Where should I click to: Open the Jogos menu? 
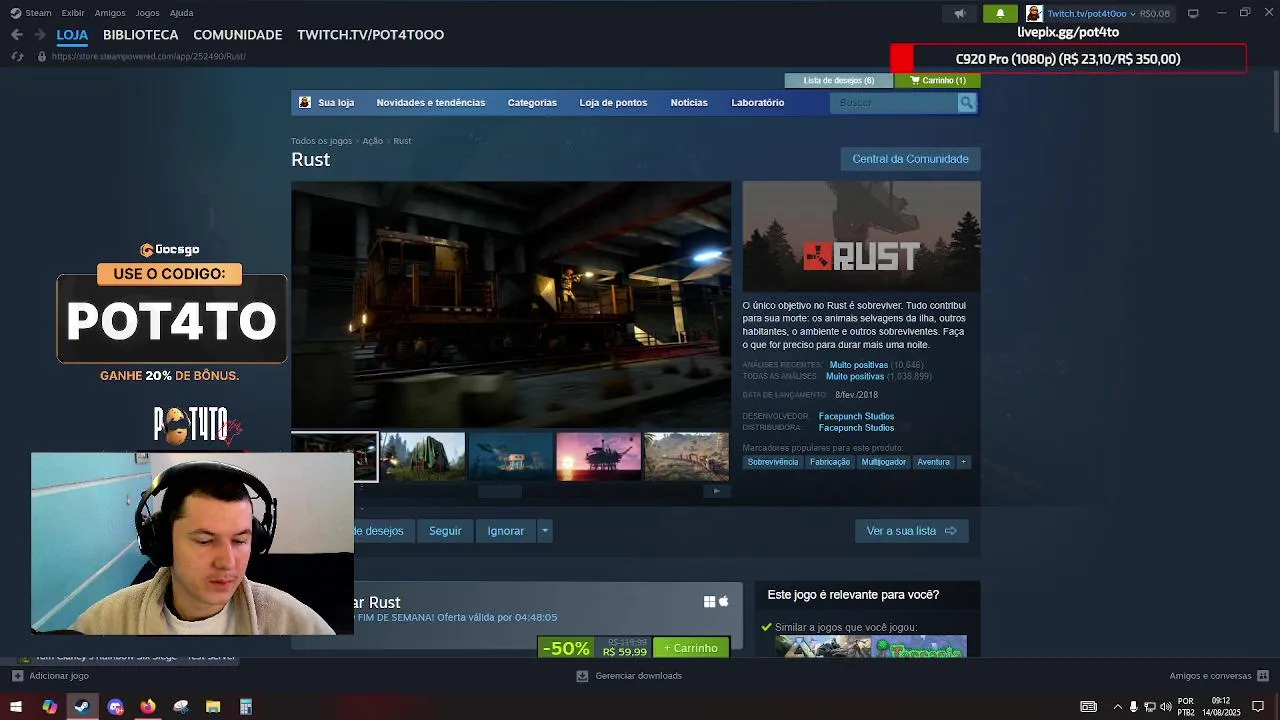tap(147, 13)
